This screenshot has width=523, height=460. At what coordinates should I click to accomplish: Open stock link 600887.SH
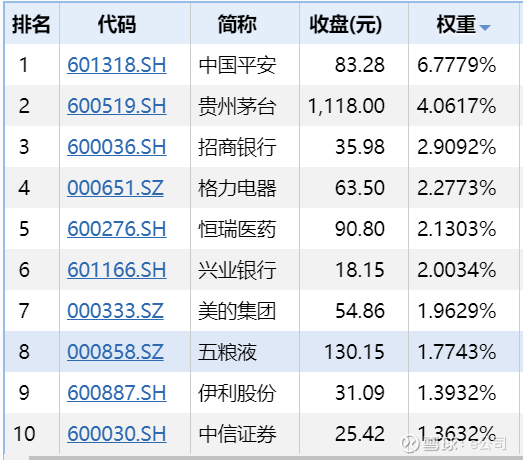tap(117, 393)
